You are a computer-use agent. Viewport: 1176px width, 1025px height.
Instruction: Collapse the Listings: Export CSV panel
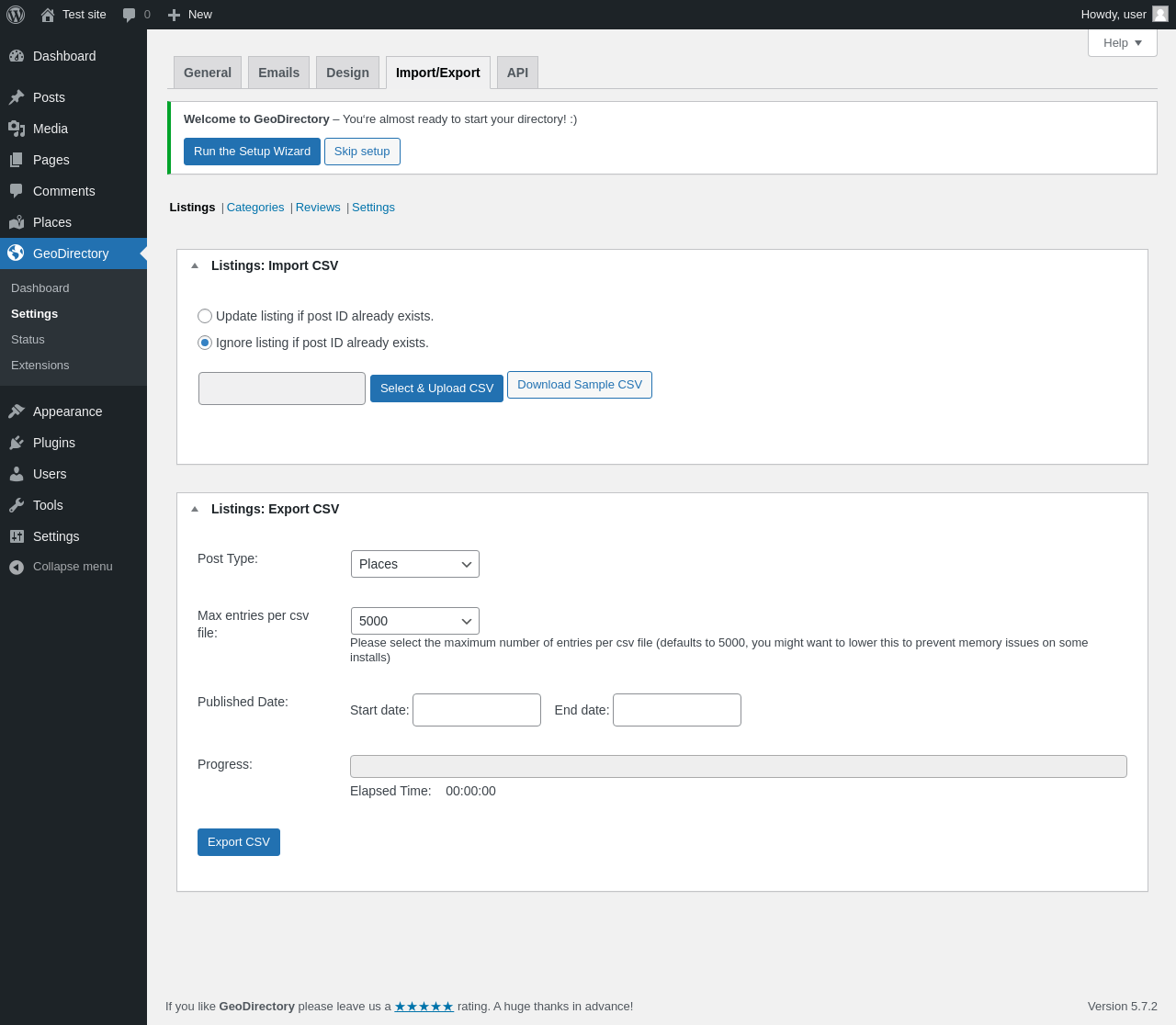coord(195,509)
